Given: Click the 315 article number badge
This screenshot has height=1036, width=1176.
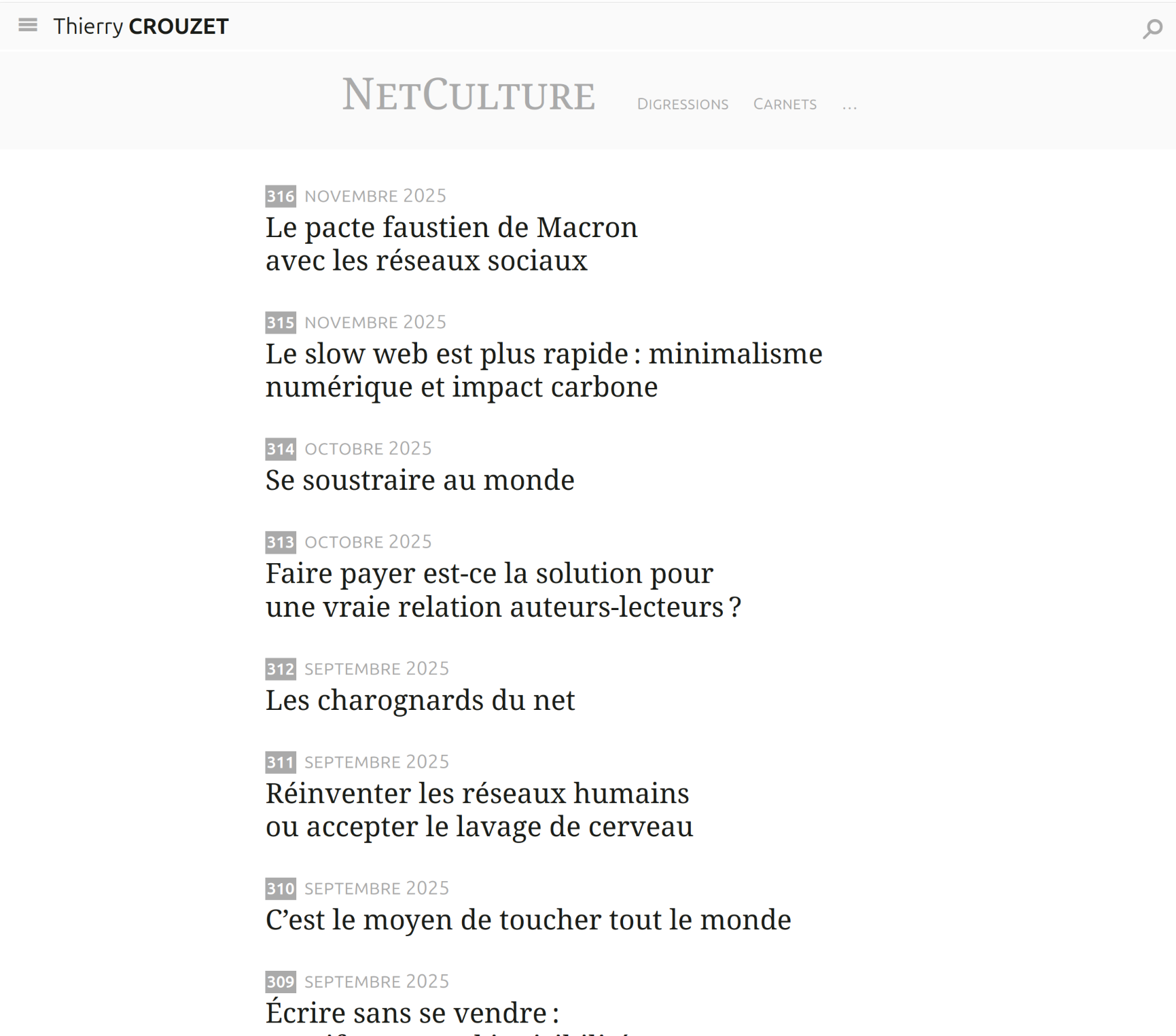Looking at the screenshot, I should pyautogui.click(x=280, y=323).
